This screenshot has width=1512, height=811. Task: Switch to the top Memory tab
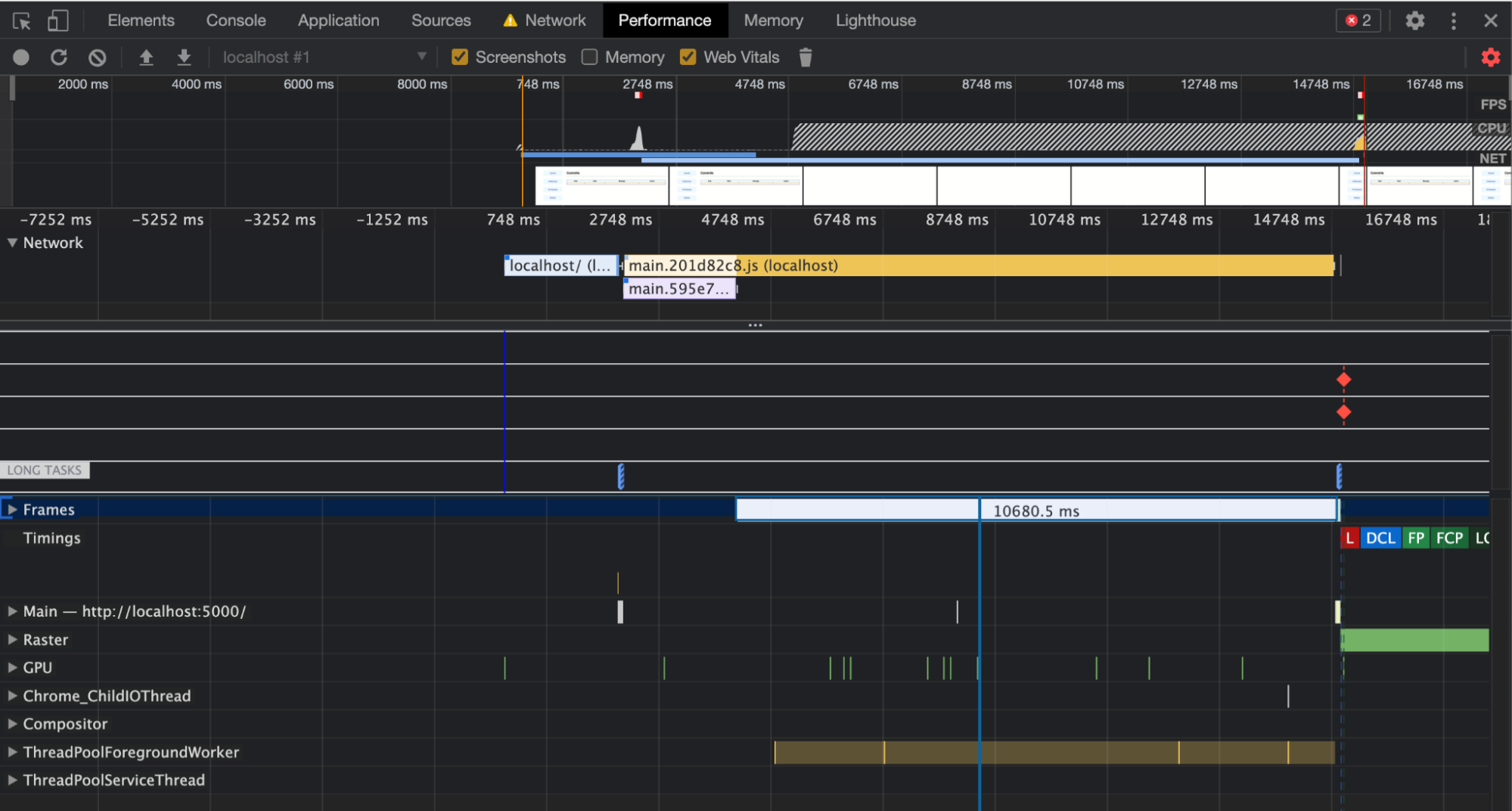click(773, 20)
